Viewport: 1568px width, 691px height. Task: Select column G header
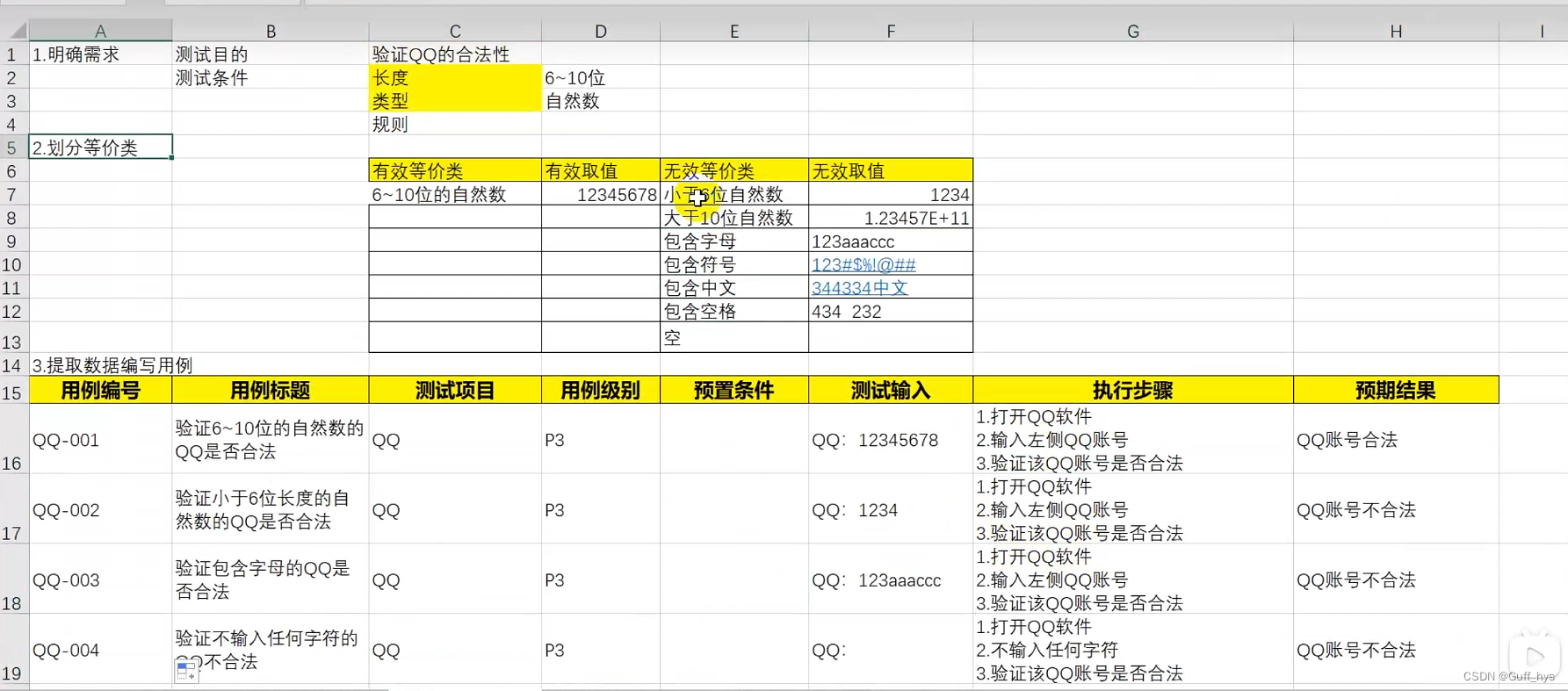click(1133, 31)
